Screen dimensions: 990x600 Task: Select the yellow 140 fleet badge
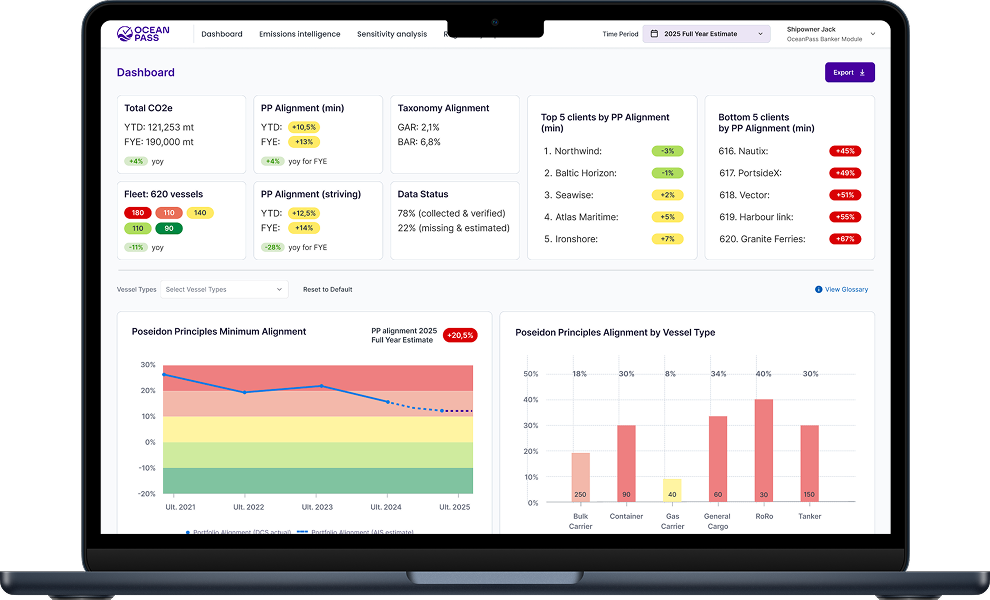199,213
